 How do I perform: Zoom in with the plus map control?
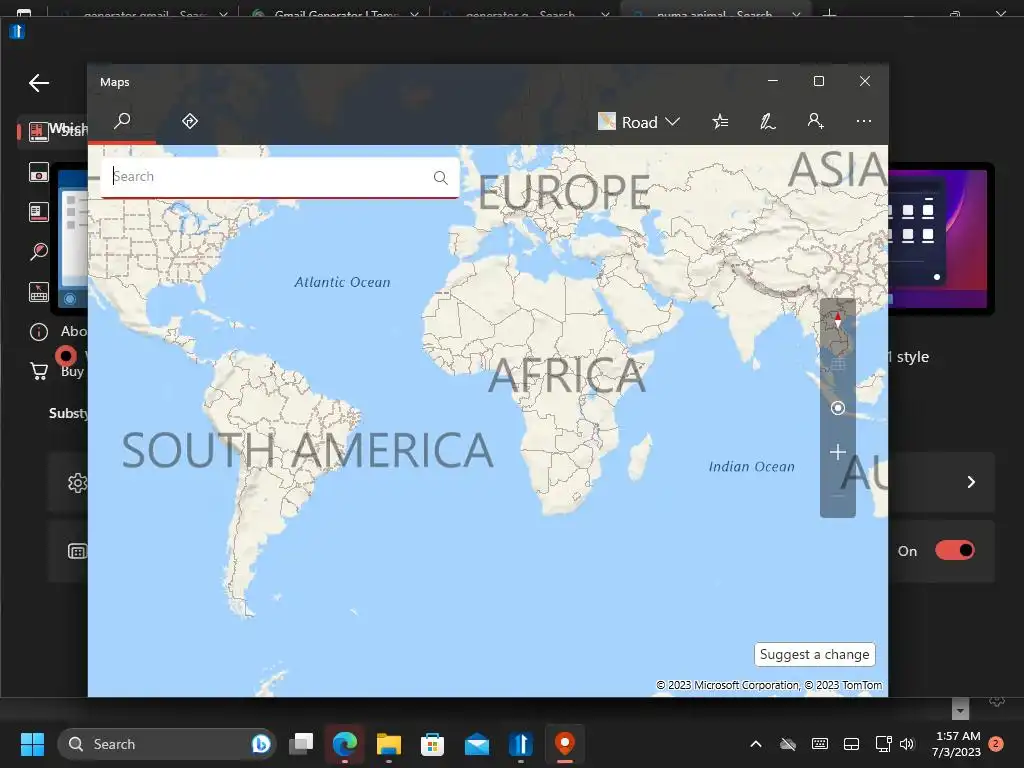tap(838, 452)
